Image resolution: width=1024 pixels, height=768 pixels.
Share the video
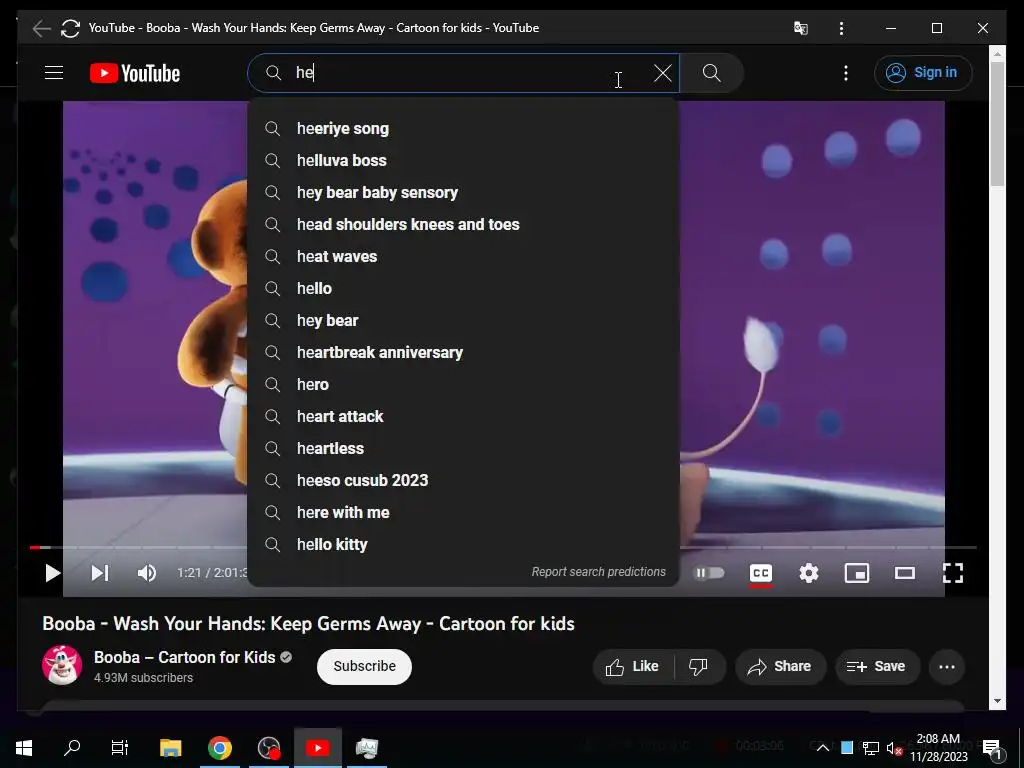pyautogui.click(x=780, y=666)
